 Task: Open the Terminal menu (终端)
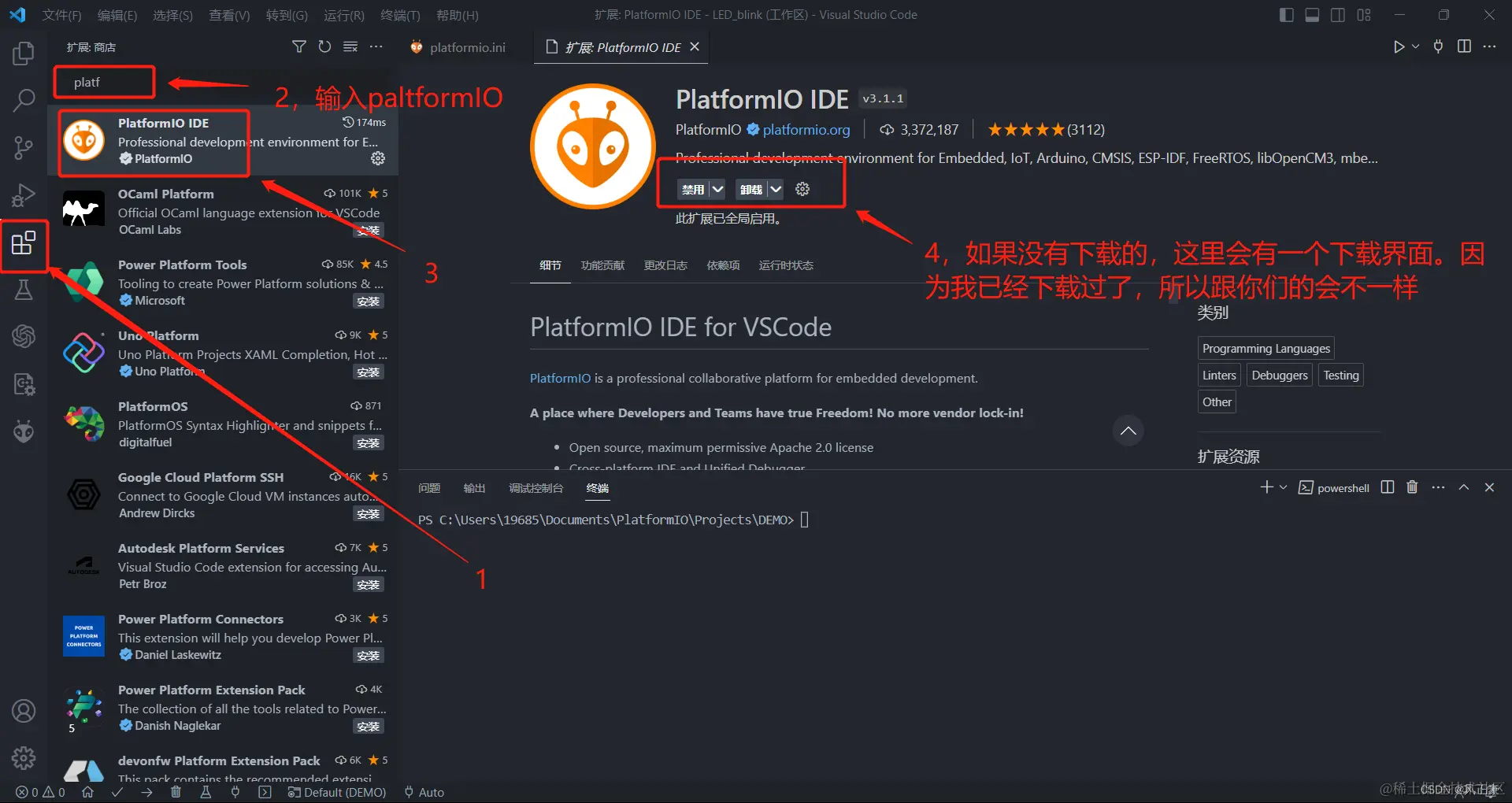click(400, 15)
